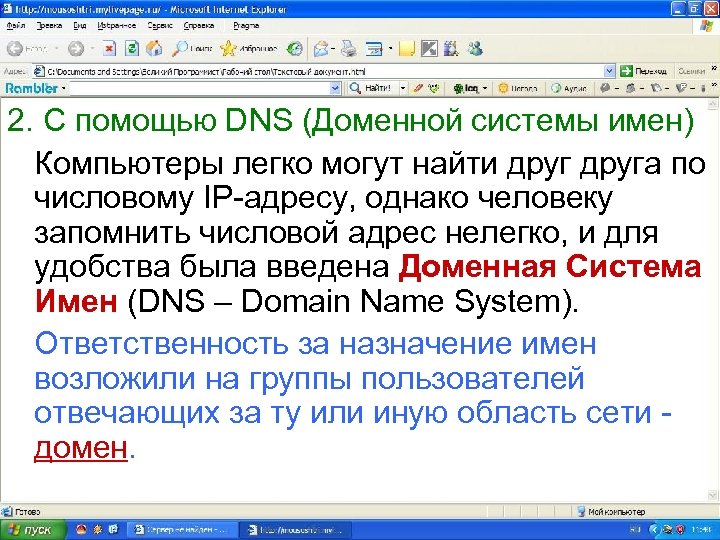Screen dimensions: 720x540
Task: Click Мой компьютер zone in status bar
Action: pos(611,511)
